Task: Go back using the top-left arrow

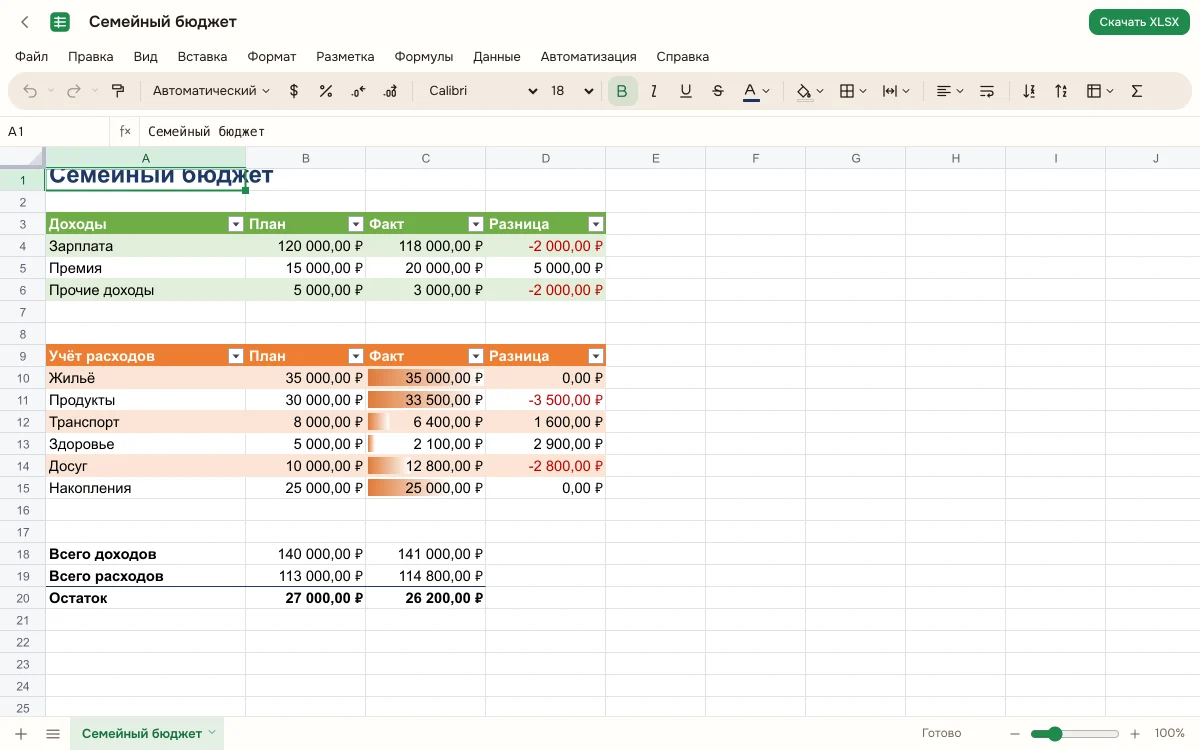Action: click(25, 22)
